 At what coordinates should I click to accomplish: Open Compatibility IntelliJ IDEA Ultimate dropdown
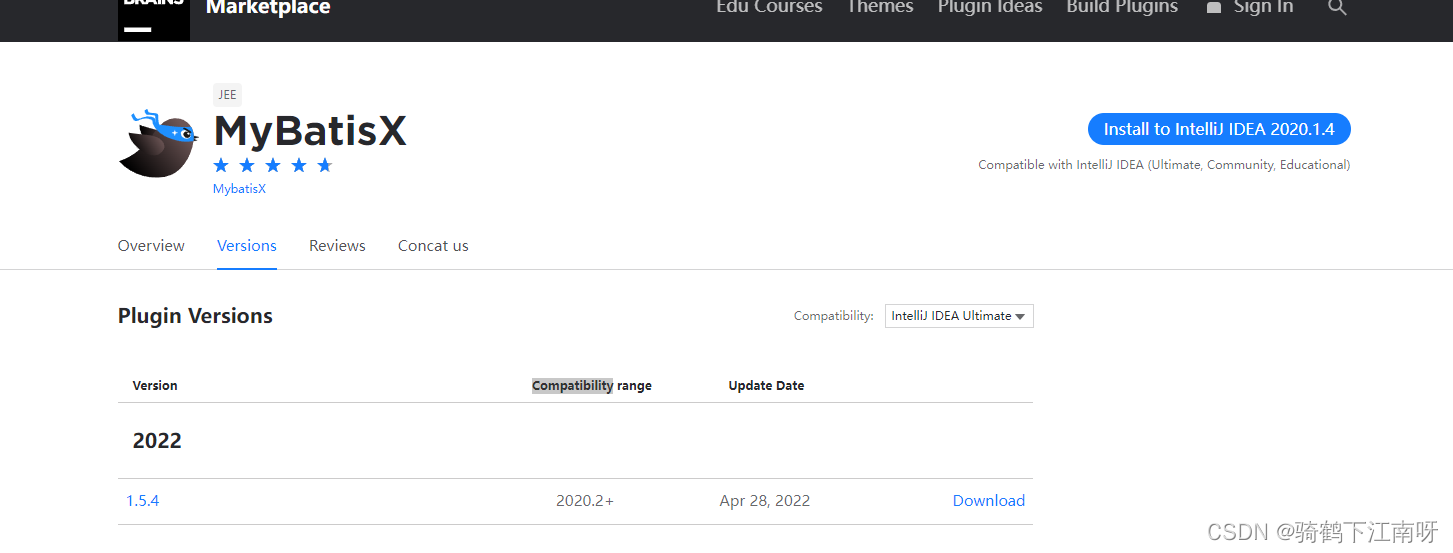coord(959,316)
